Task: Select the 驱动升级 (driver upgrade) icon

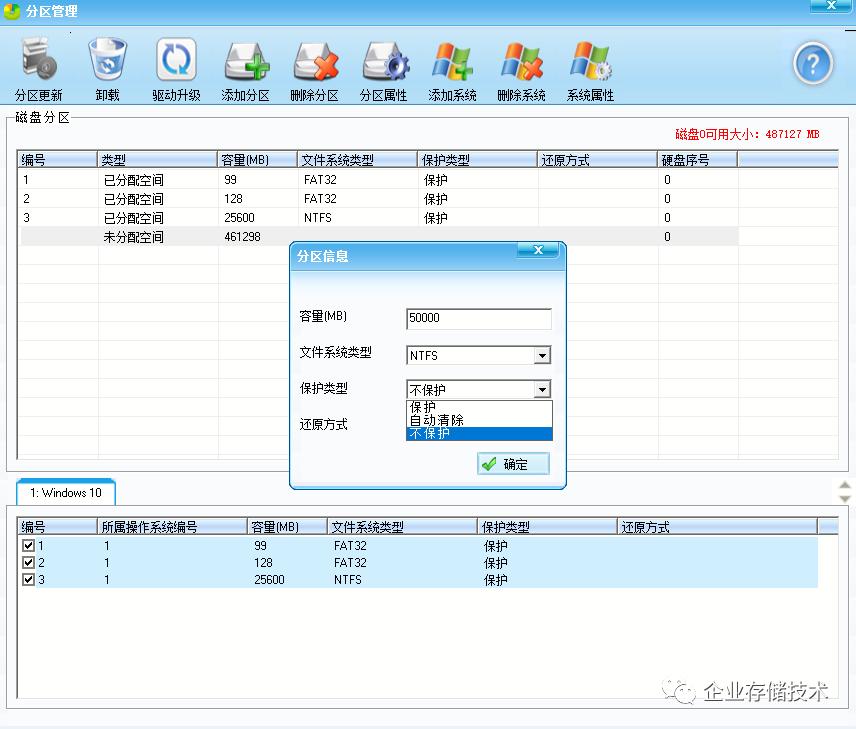Action: coord(176,65)
